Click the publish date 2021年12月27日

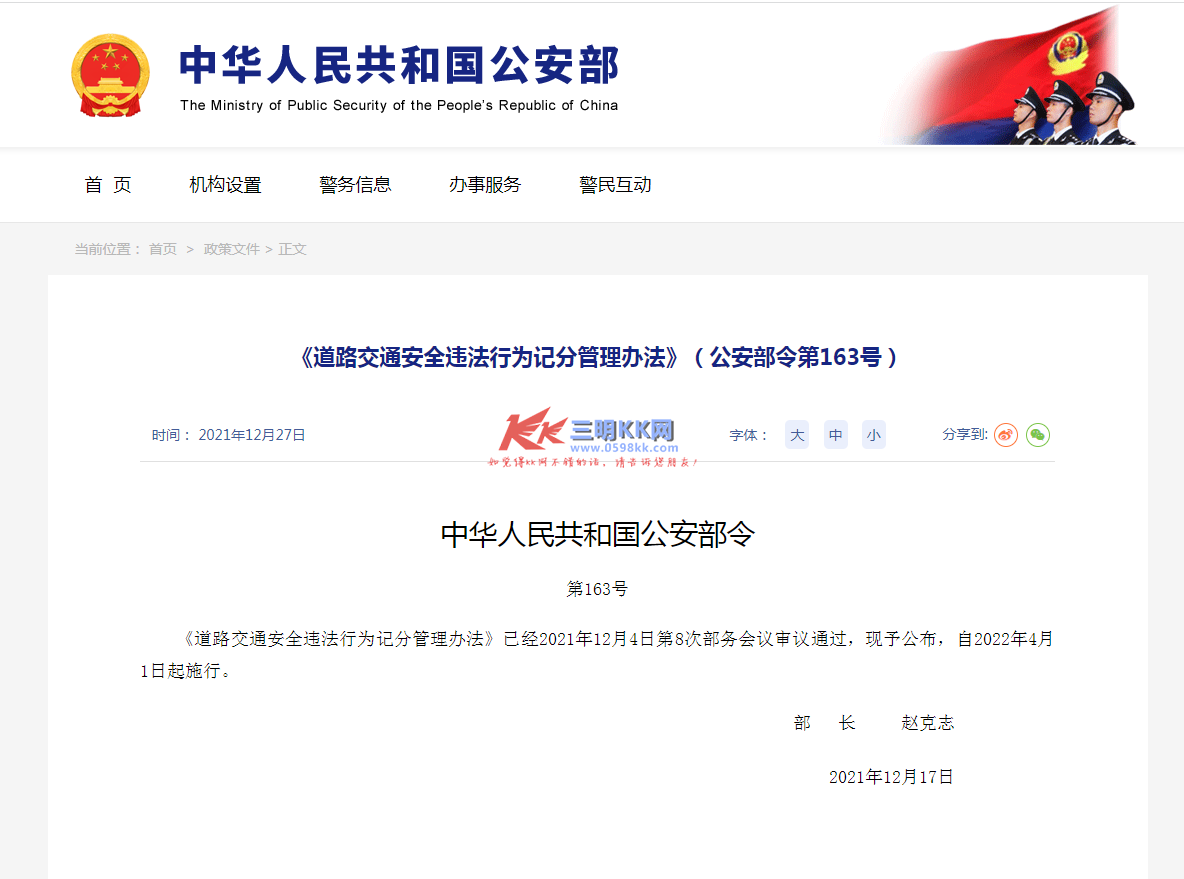pyautogui.click(x=252, y=435)
